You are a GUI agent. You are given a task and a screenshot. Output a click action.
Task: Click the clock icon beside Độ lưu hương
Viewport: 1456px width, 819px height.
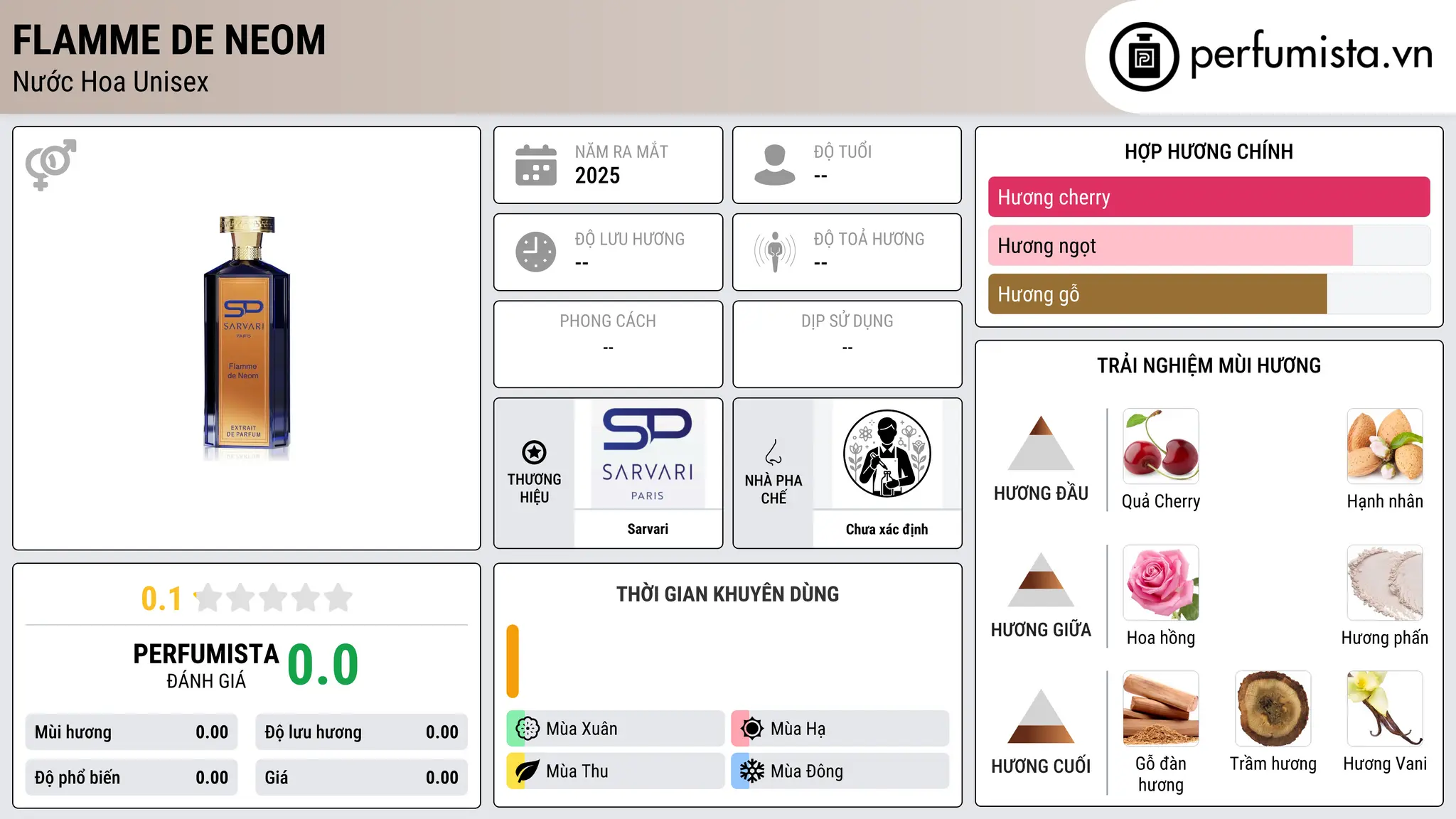[536, 252]
